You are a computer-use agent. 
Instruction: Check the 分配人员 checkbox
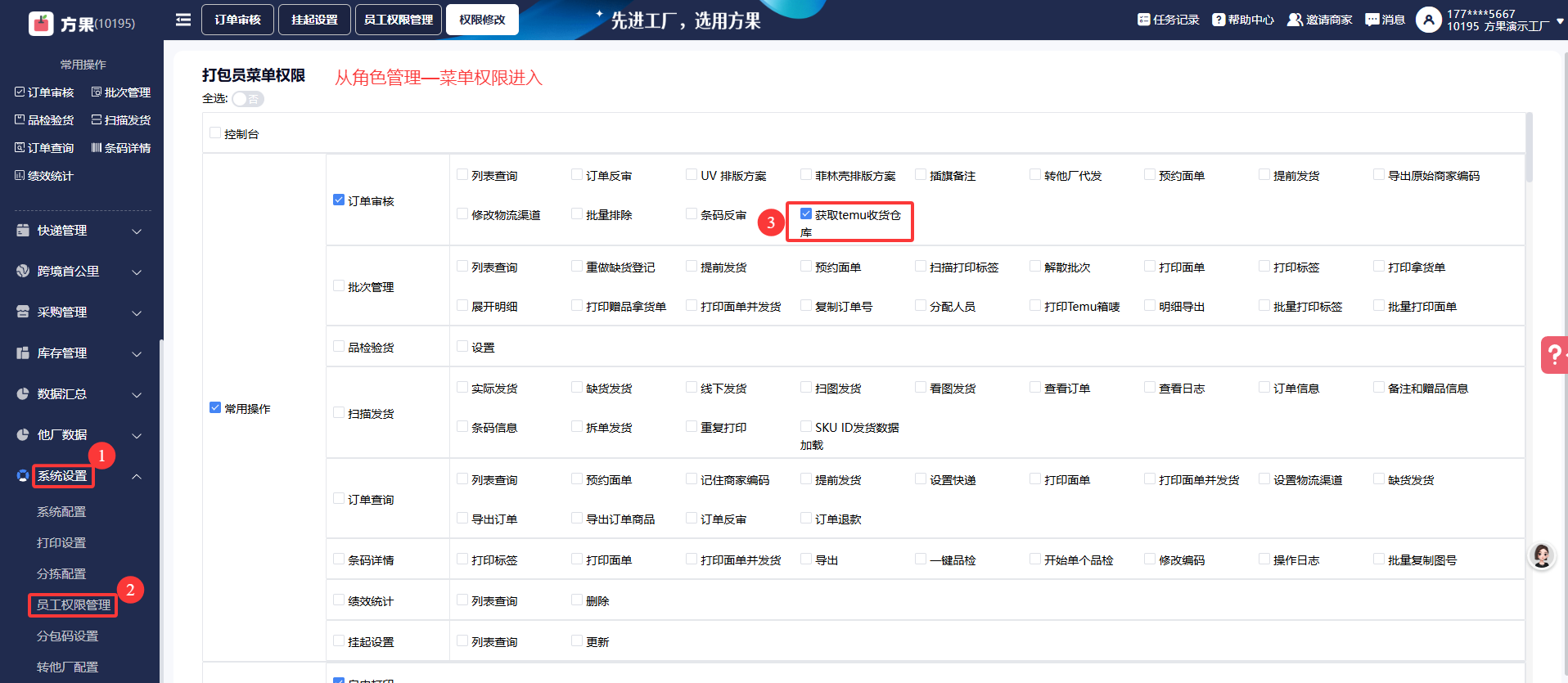tap(921, 305)
